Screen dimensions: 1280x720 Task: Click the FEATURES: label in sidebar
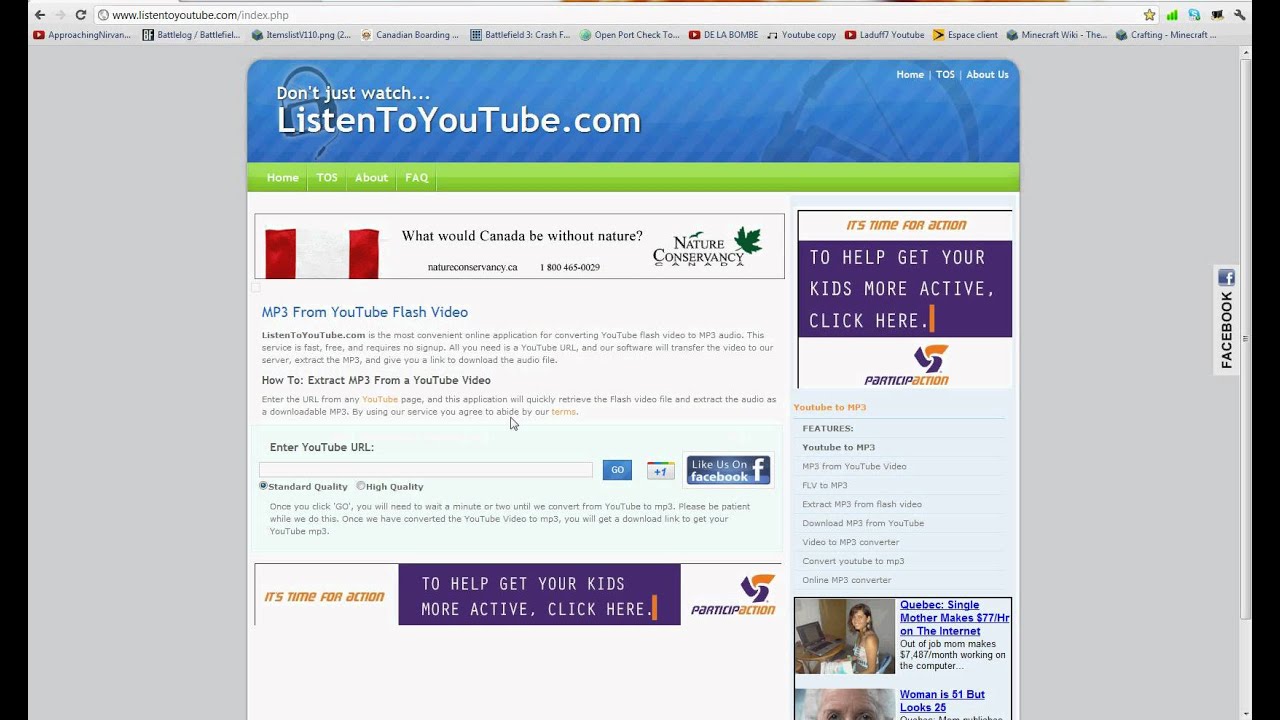(x=828, y=429)
